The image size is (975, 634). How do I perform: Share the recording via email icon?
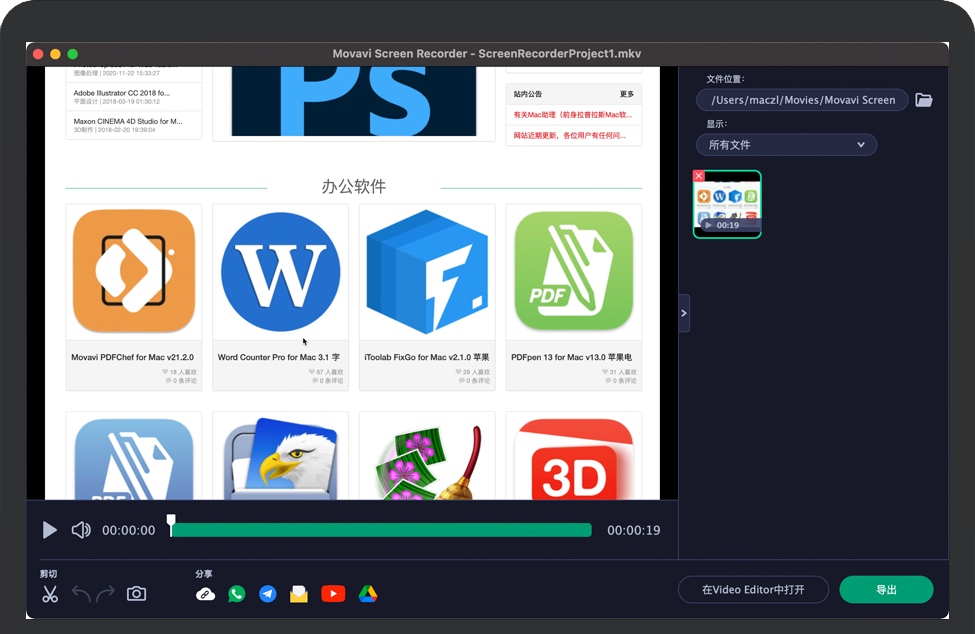[x=300, y=593]
